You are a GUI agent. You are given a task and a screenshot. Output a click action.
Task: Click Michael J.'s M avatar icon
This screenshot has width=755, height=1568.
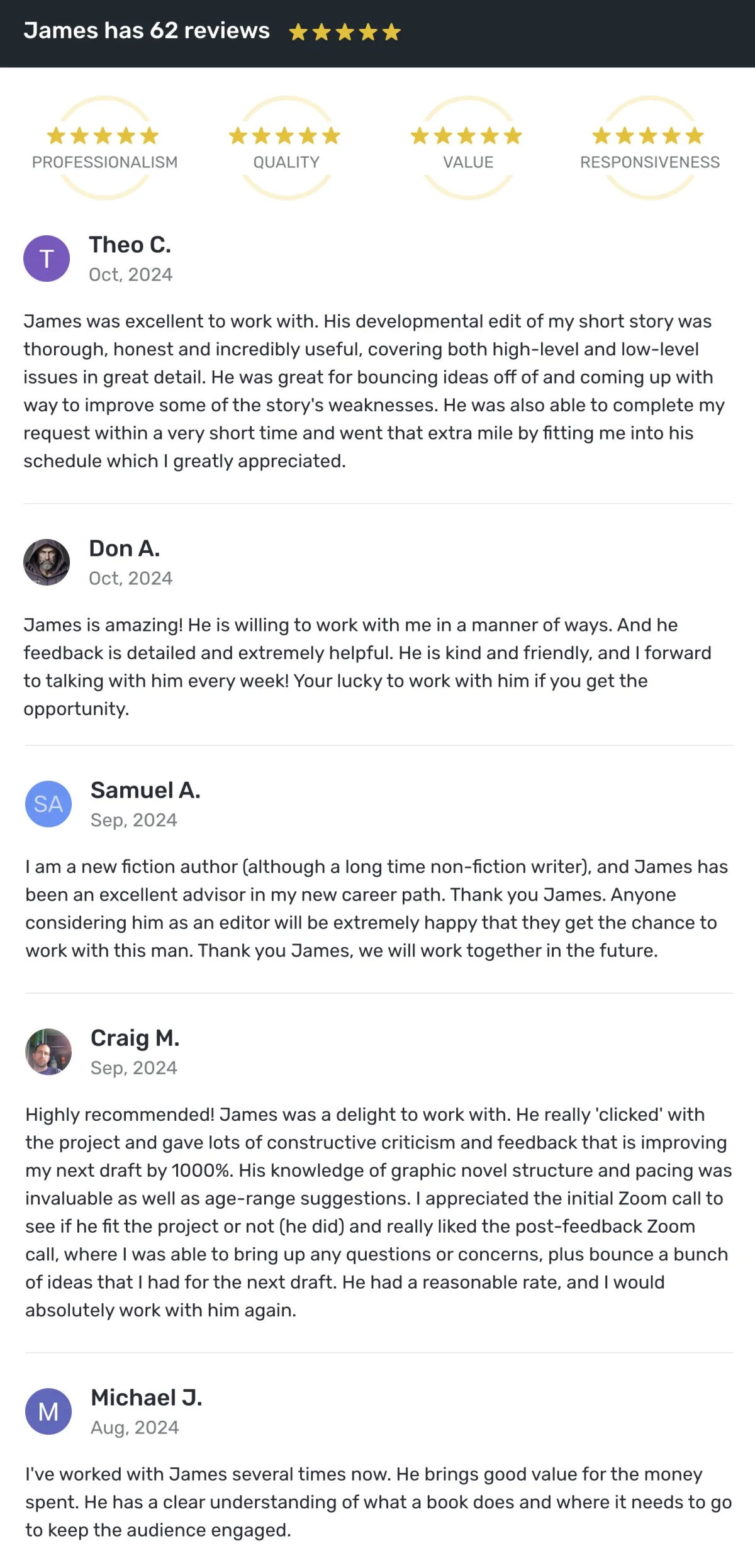tap(48, 1411)
